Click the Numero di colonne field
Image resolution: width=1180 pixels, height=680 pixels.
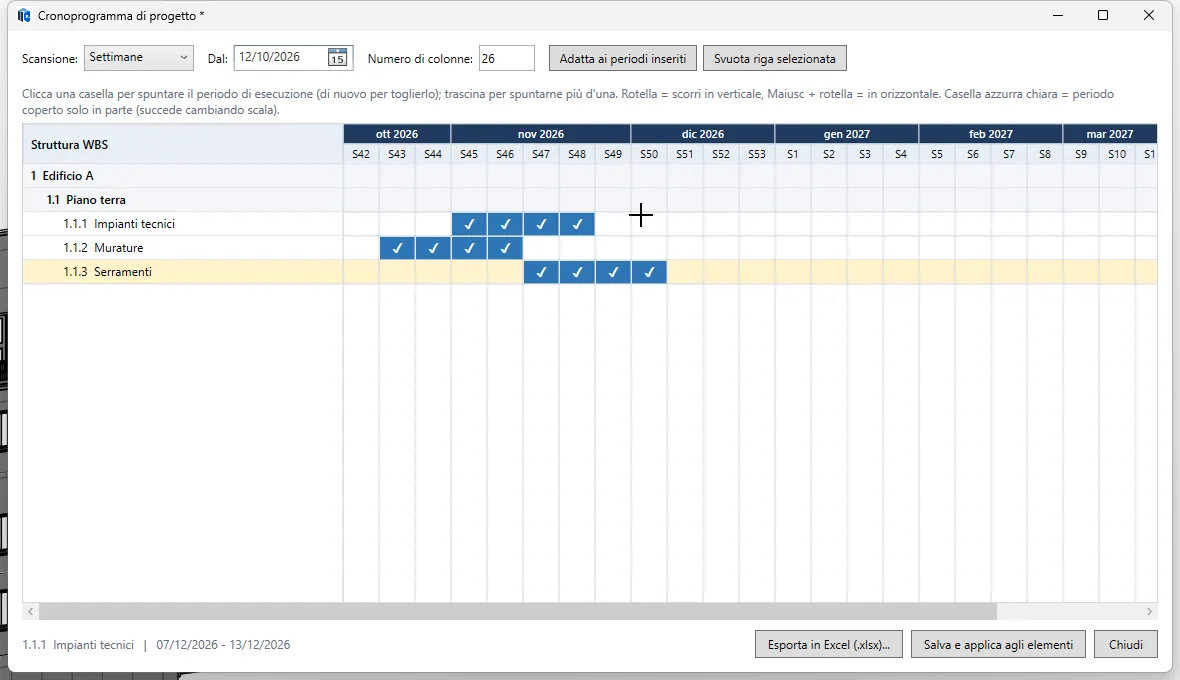coord(506,58)
